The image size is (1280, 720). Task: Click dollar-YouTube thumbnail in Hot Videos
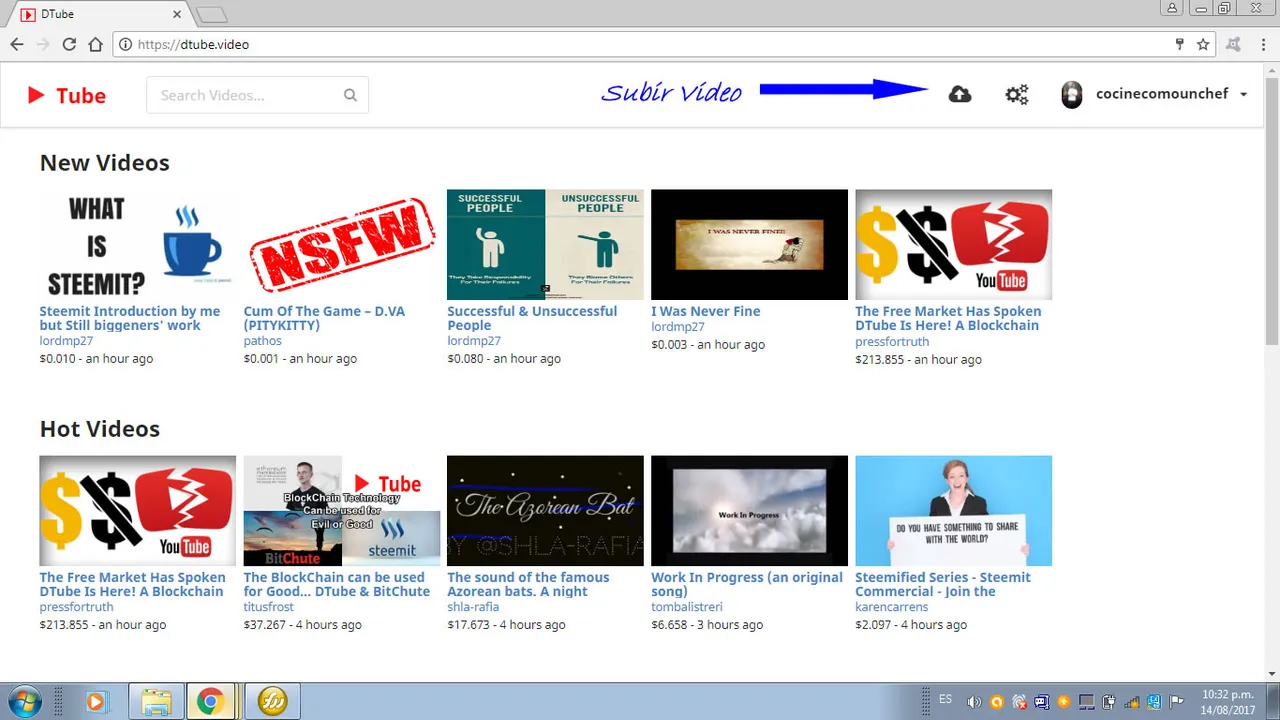(138, 511)
